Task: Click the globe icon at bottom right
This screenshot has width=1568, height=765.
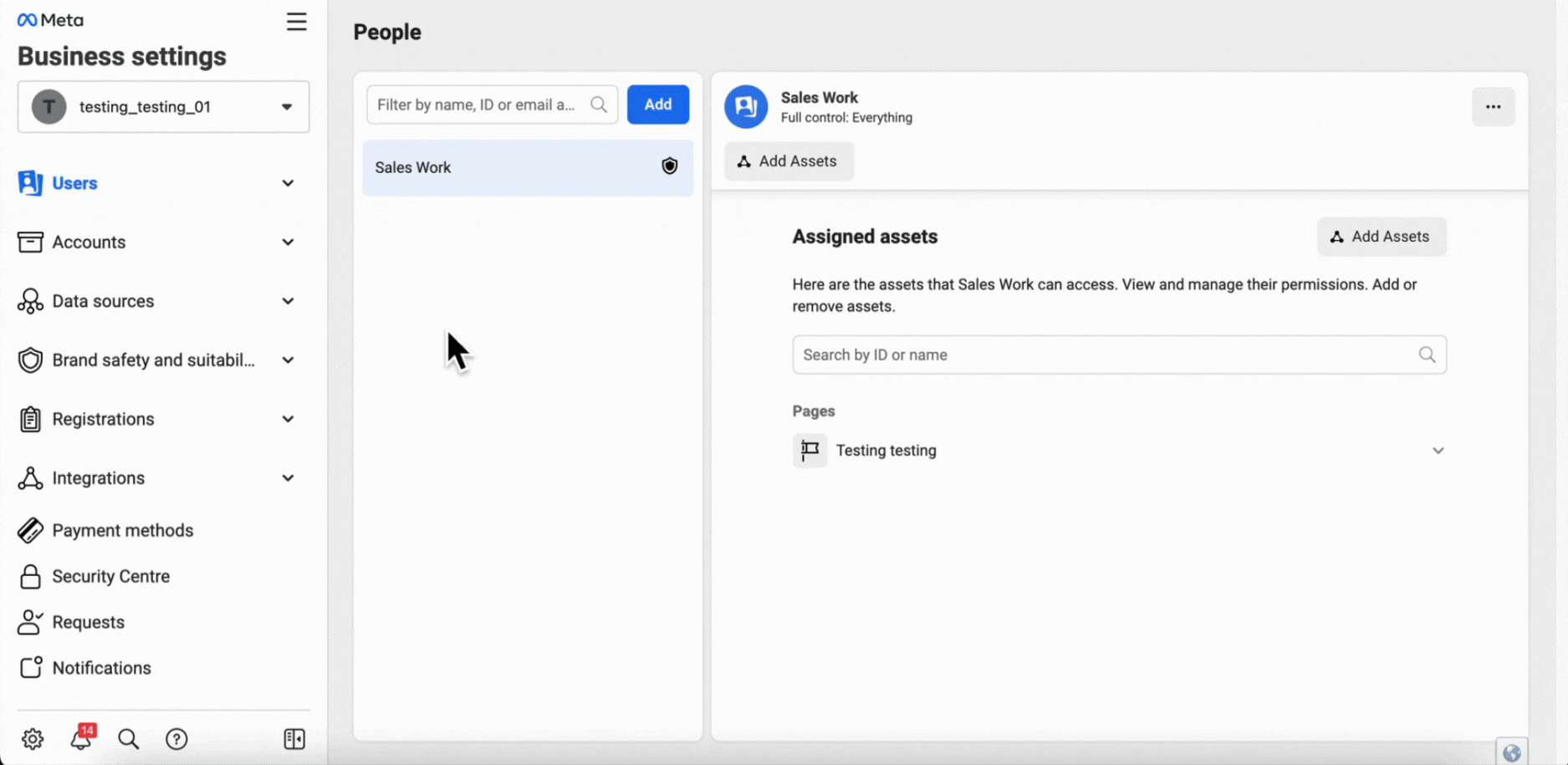Action: click(1512, 752)
